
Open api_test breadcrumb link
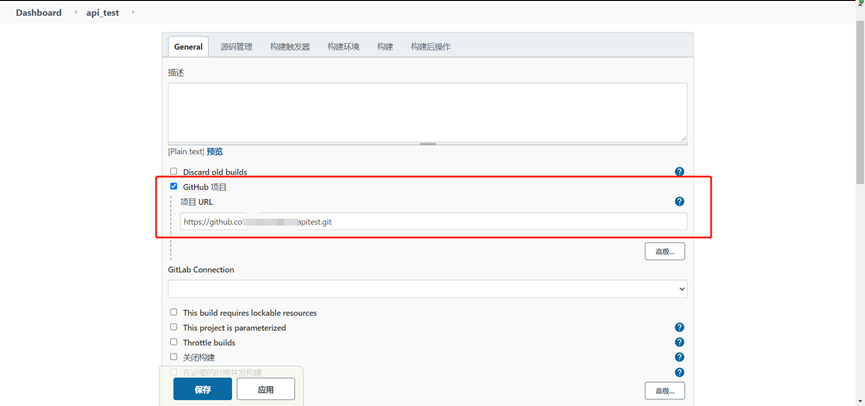click(x=103, y=13)
